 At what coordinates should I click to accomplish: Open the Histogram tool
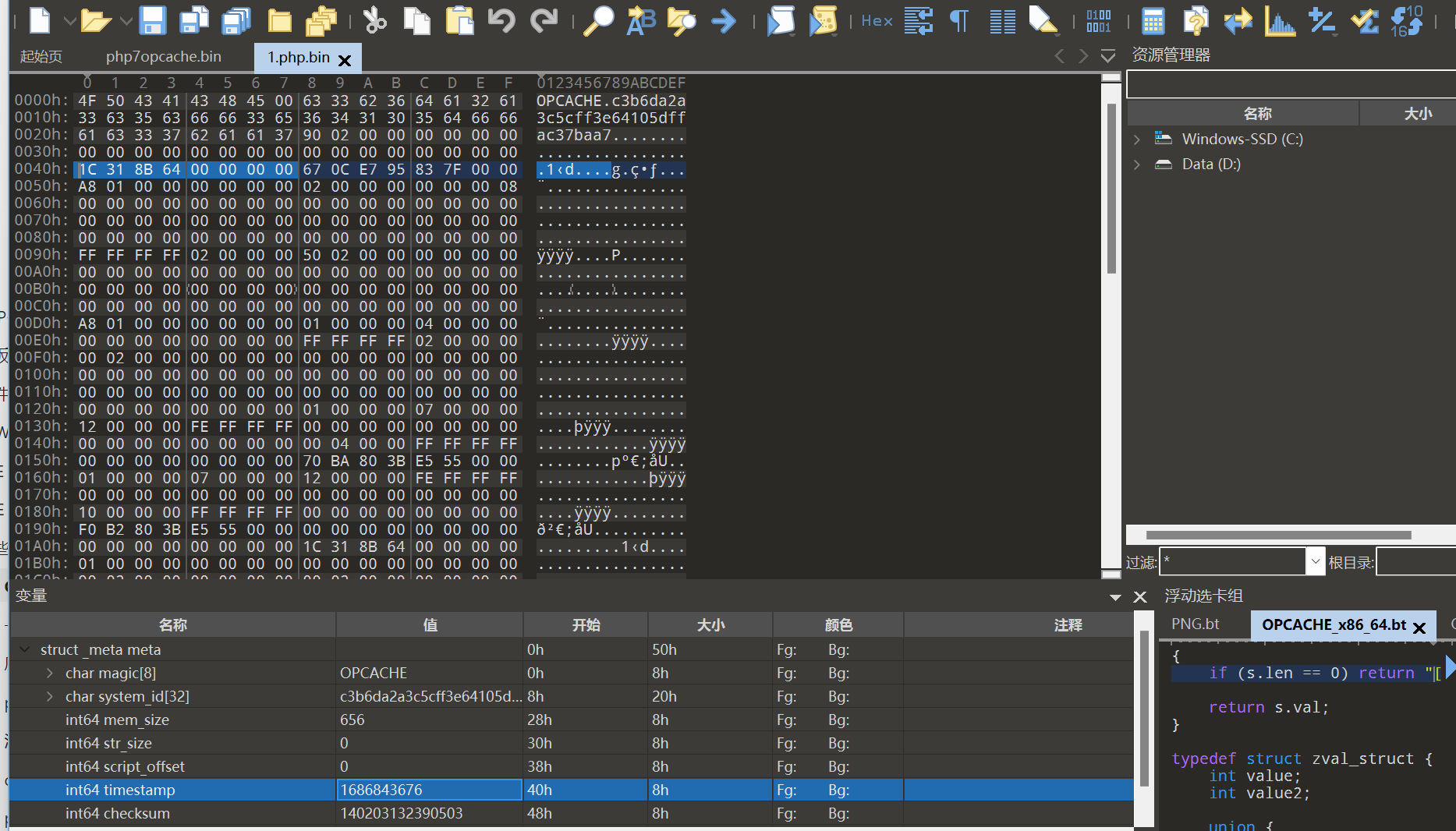1280,20
